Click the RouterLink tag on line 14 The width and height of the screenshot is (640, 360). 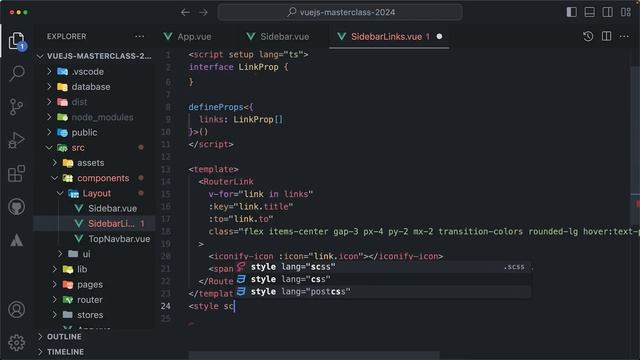coord(228,182)
